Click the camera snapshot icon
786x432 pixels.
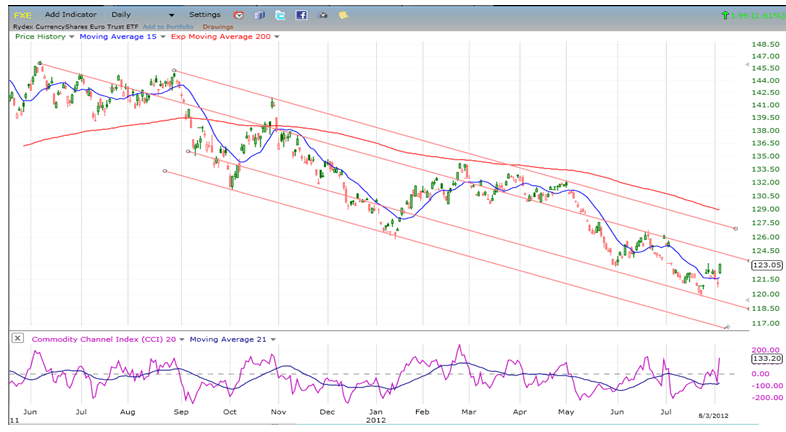323,16
